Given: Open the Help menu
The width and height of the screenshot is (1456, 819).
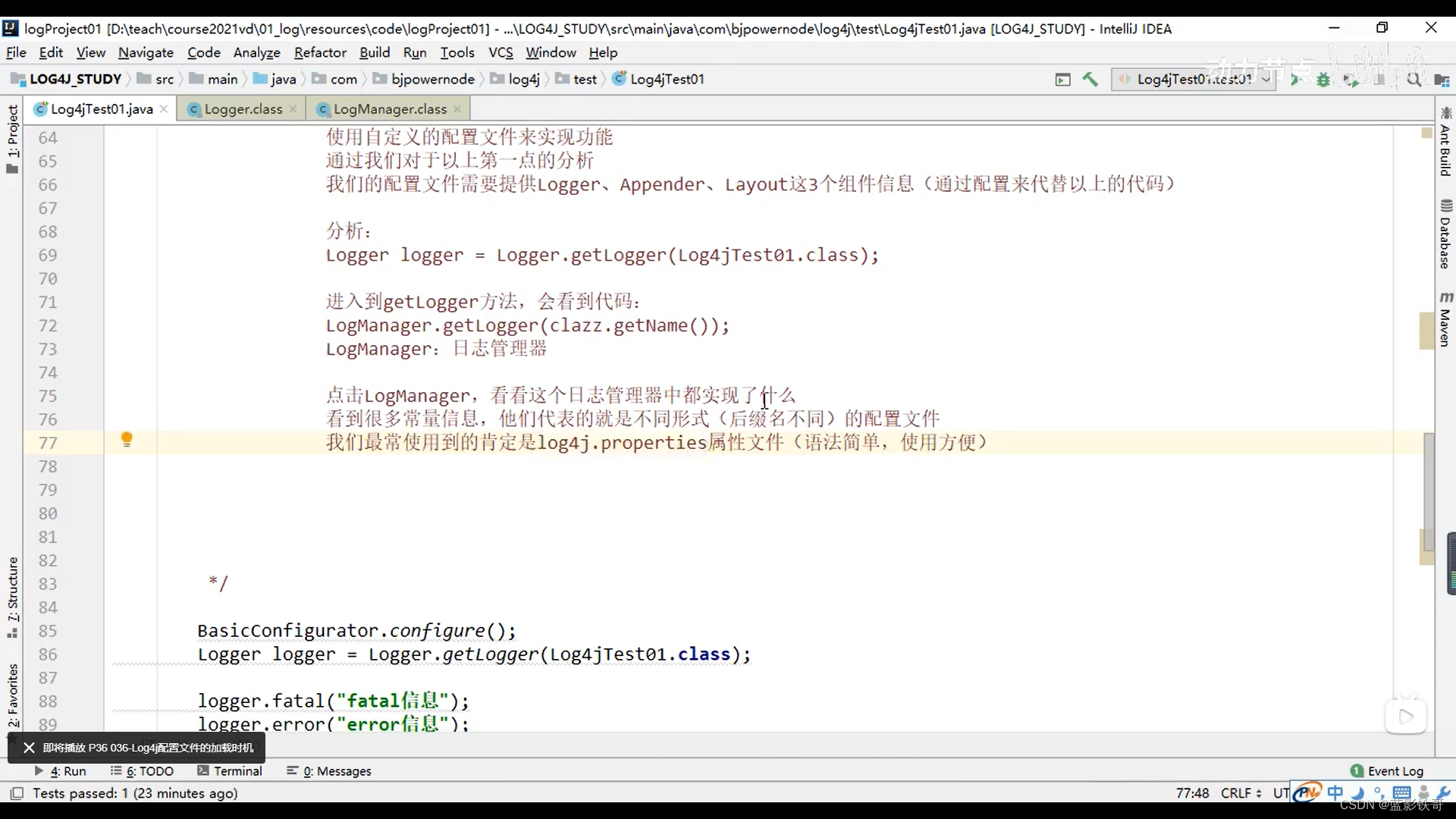Looking at the screenshot, I should (x=603, y=52).
